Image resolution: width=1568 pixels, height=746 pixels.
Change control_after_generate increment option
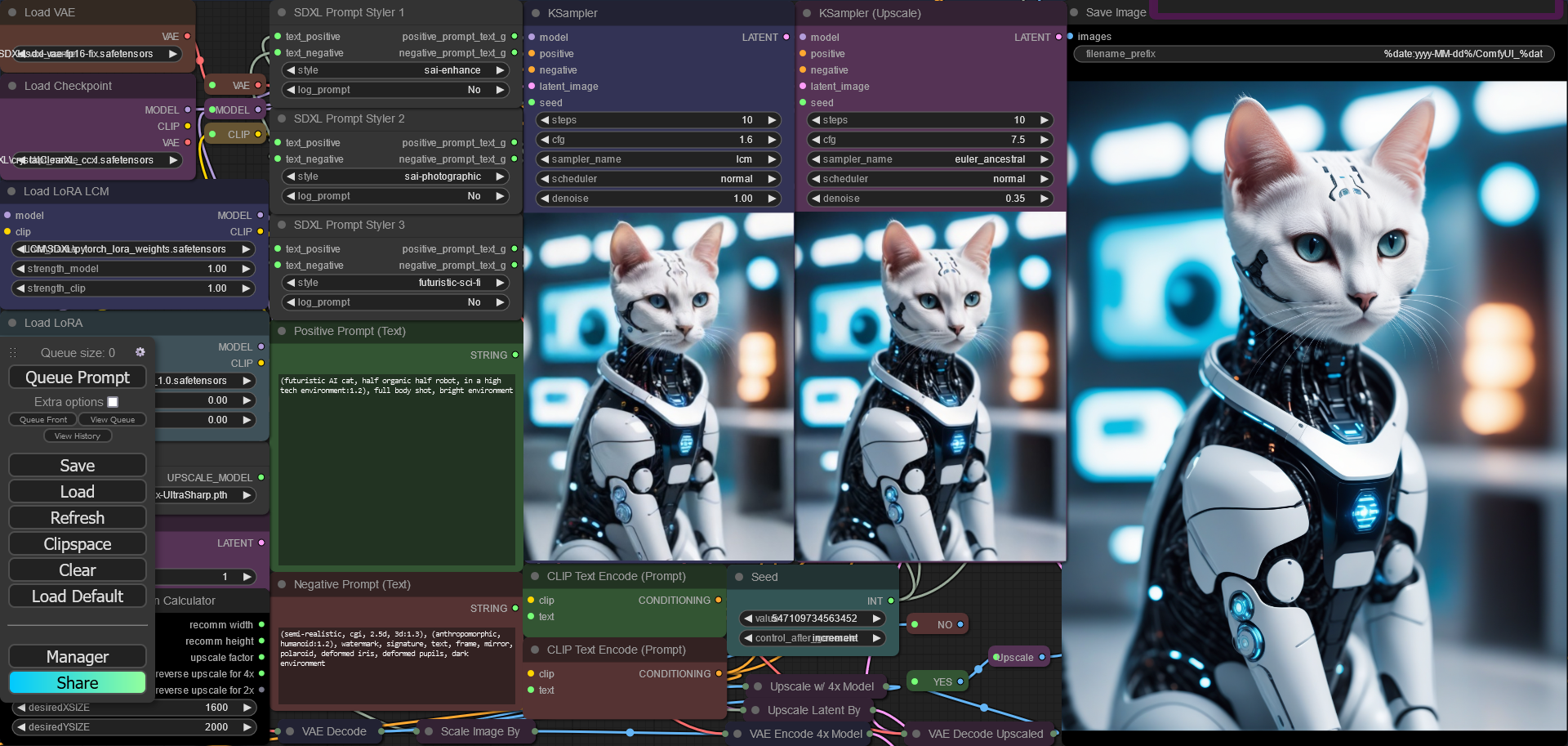(x=812, y=638)
